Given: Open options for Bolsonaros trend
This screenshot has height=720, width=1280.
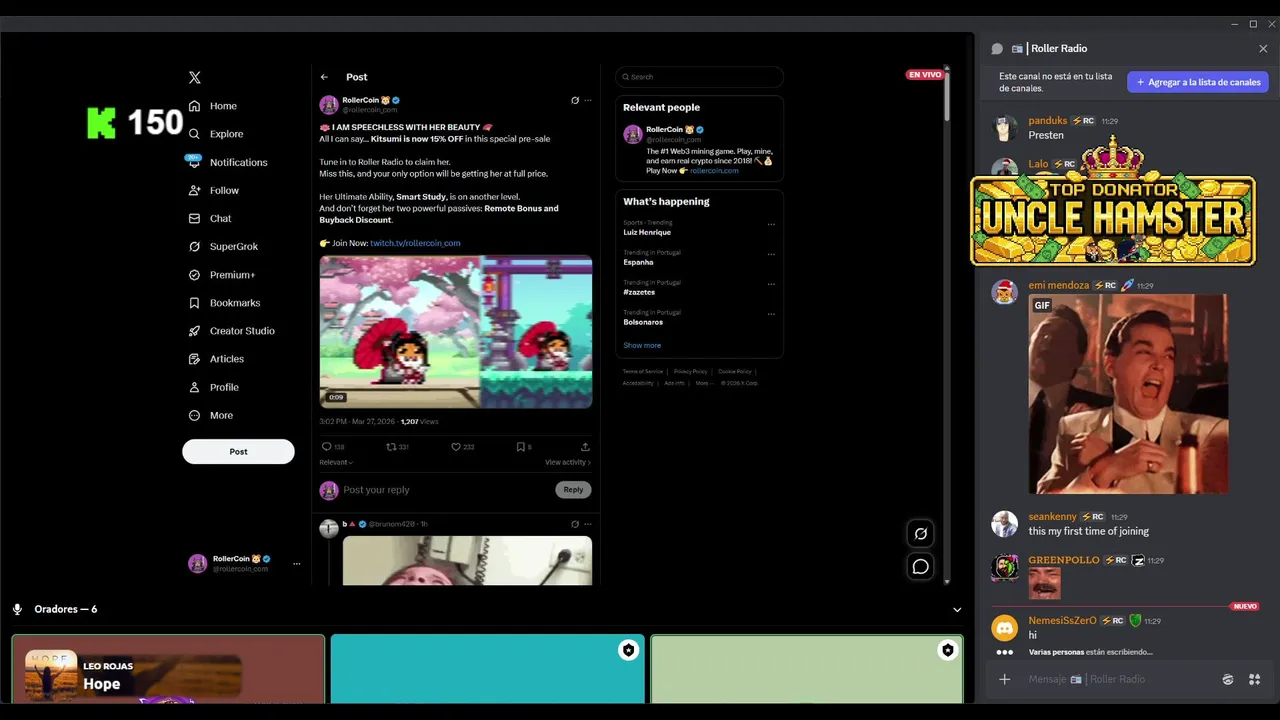Looking at the screenshot, I should [x=771, y=314].
